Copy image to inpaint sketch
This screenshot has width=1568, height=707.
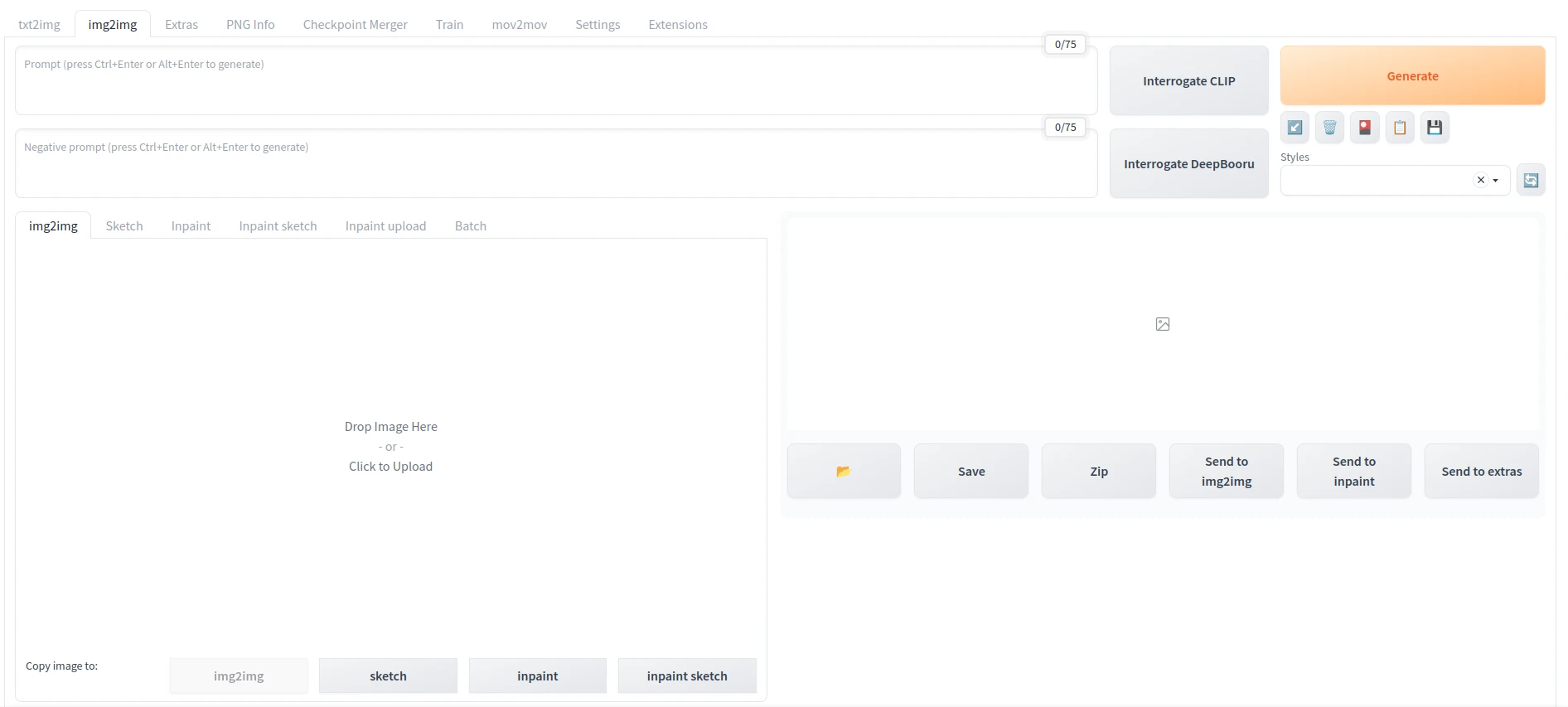(686, 676)
